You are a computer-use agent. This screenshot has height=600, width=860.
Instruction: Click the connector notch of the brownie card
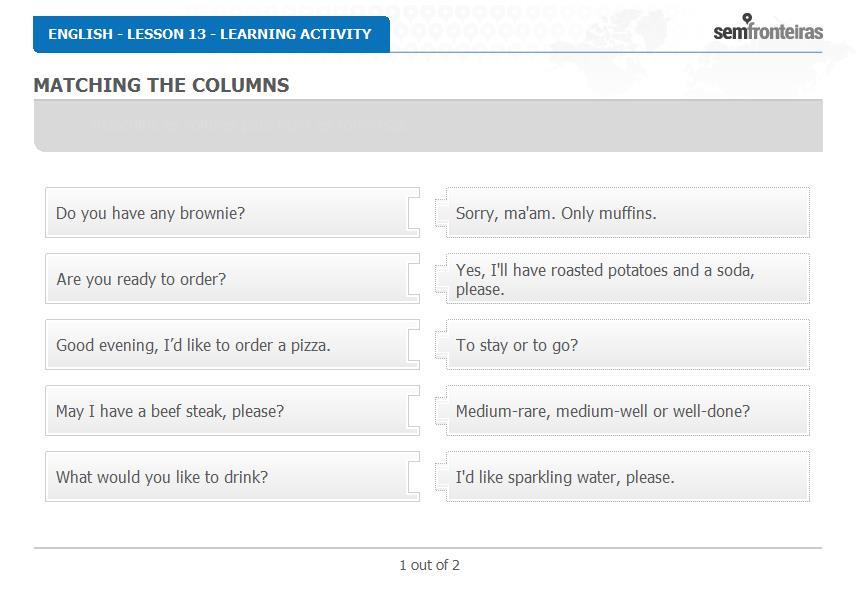tap(414, 213)
